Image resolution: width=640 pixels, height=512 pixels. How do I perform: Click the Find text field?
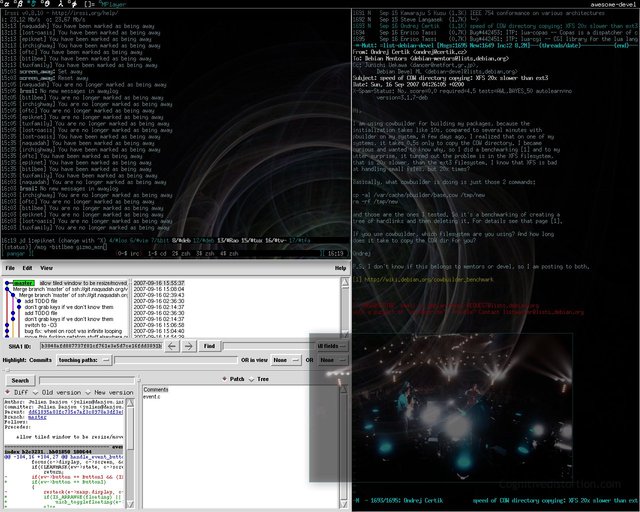tap(269, 346)
